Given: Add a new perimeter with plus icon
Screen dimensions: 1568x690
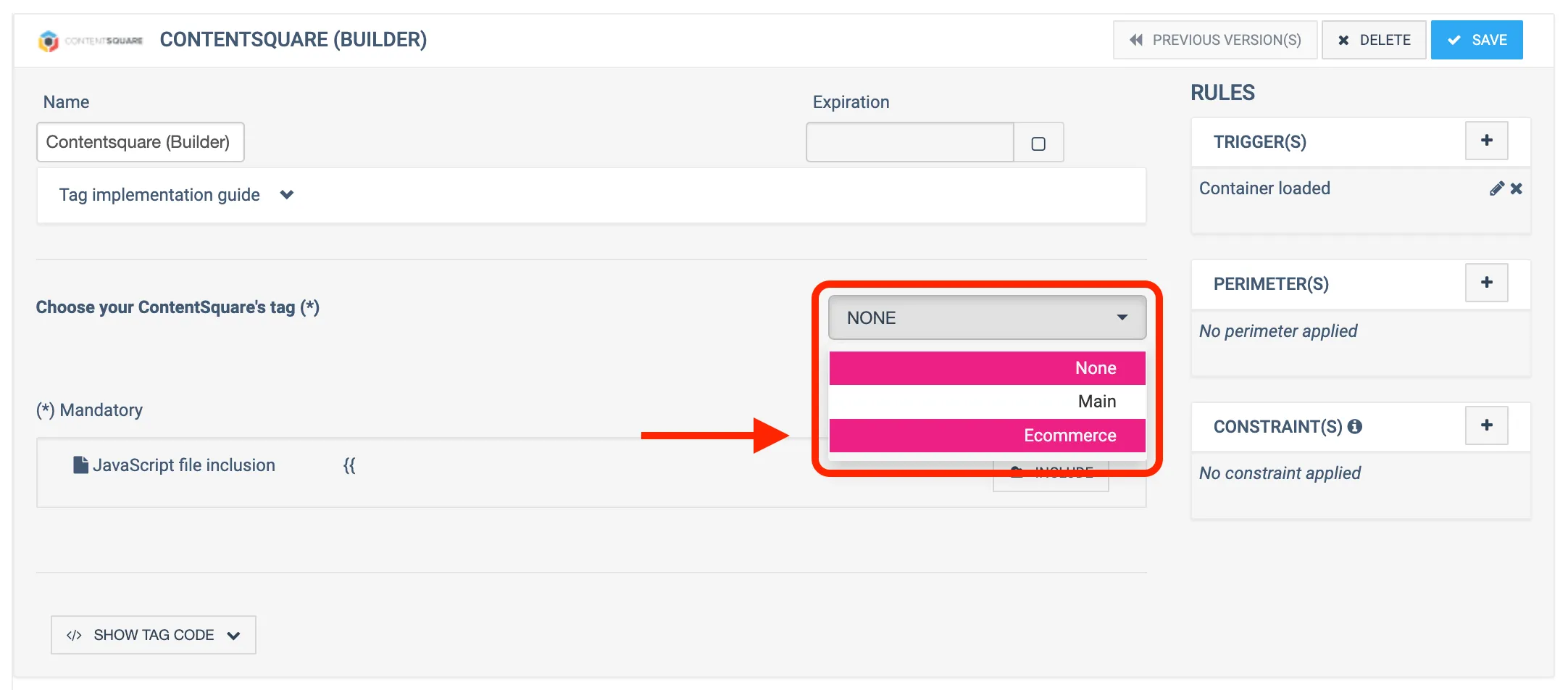Looking at the screenshot, I should 1486,283.
